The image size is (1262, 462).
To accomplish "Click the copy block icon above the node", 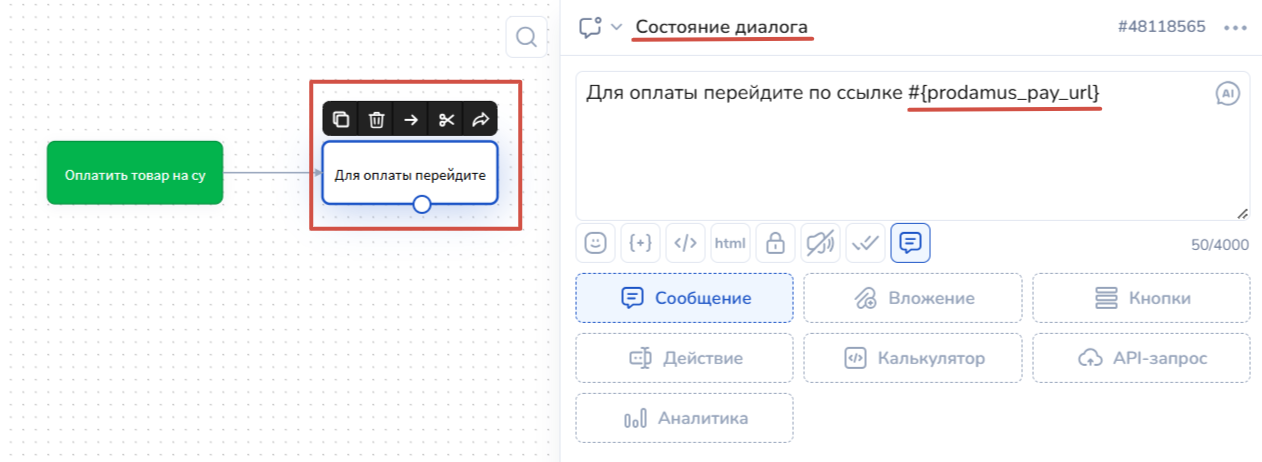I will click(x=341, y=120).
